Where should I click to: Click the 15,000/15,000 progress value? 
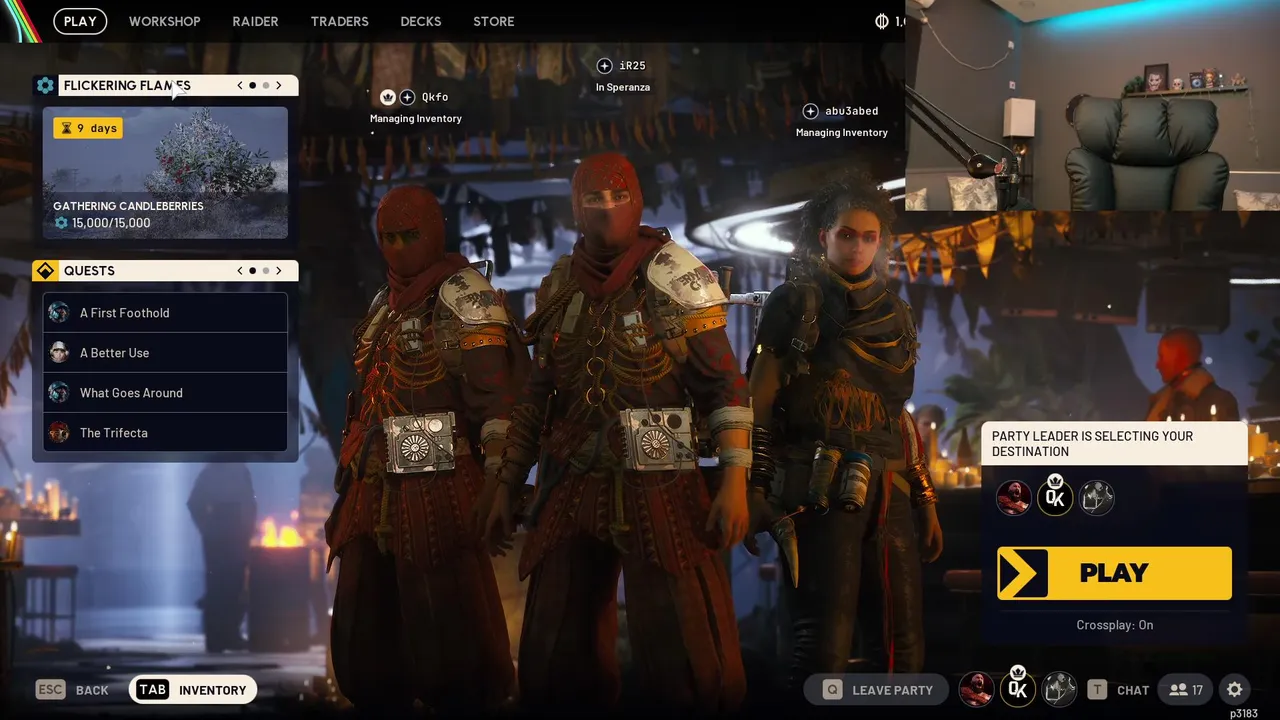pos(111,223)
